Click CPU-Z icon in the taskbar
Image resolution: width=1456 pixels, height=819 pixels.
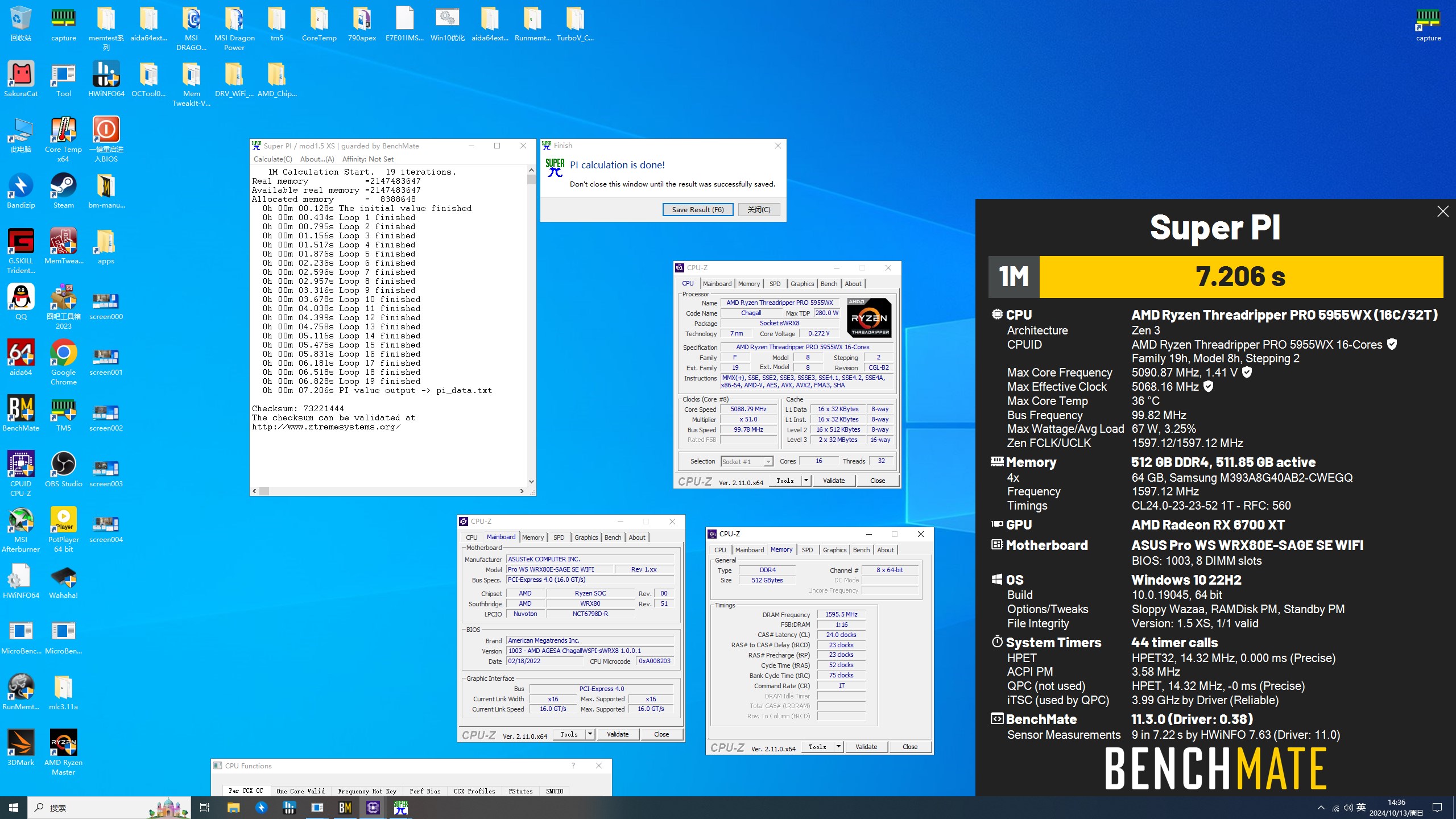coord(373,808)
